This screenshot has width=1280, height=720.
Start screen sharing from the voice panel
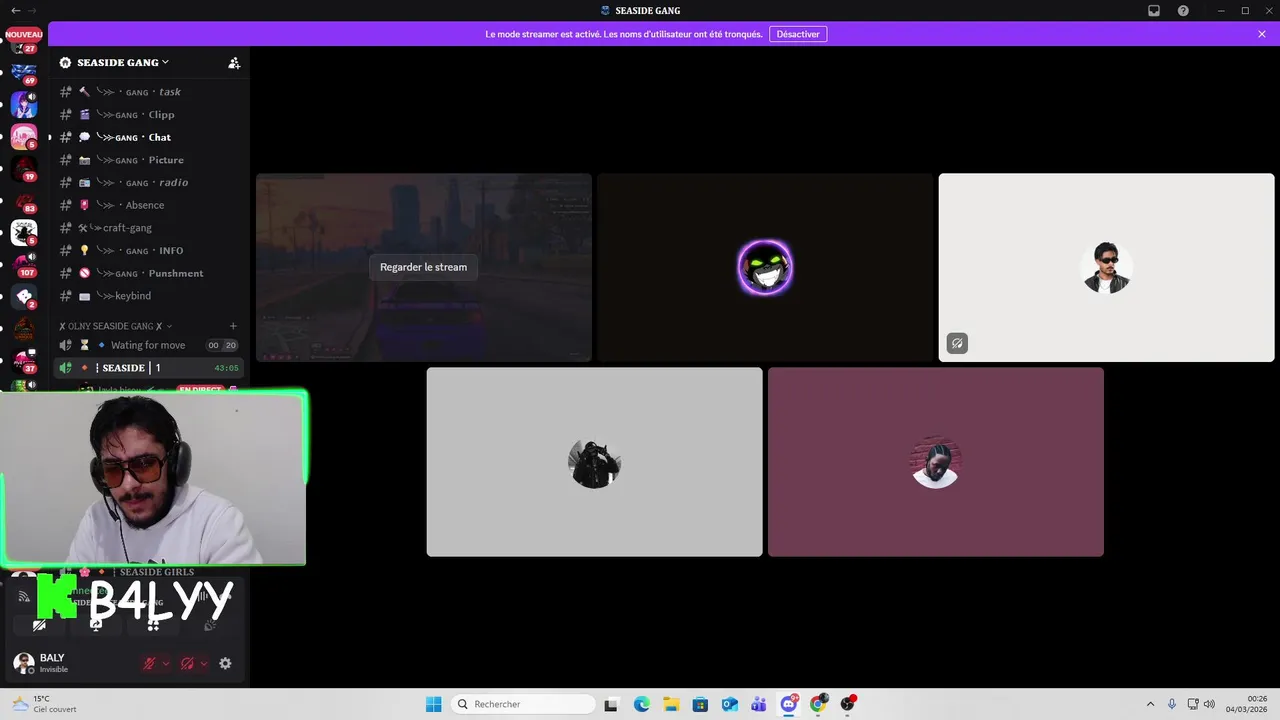tap(96, 625)
